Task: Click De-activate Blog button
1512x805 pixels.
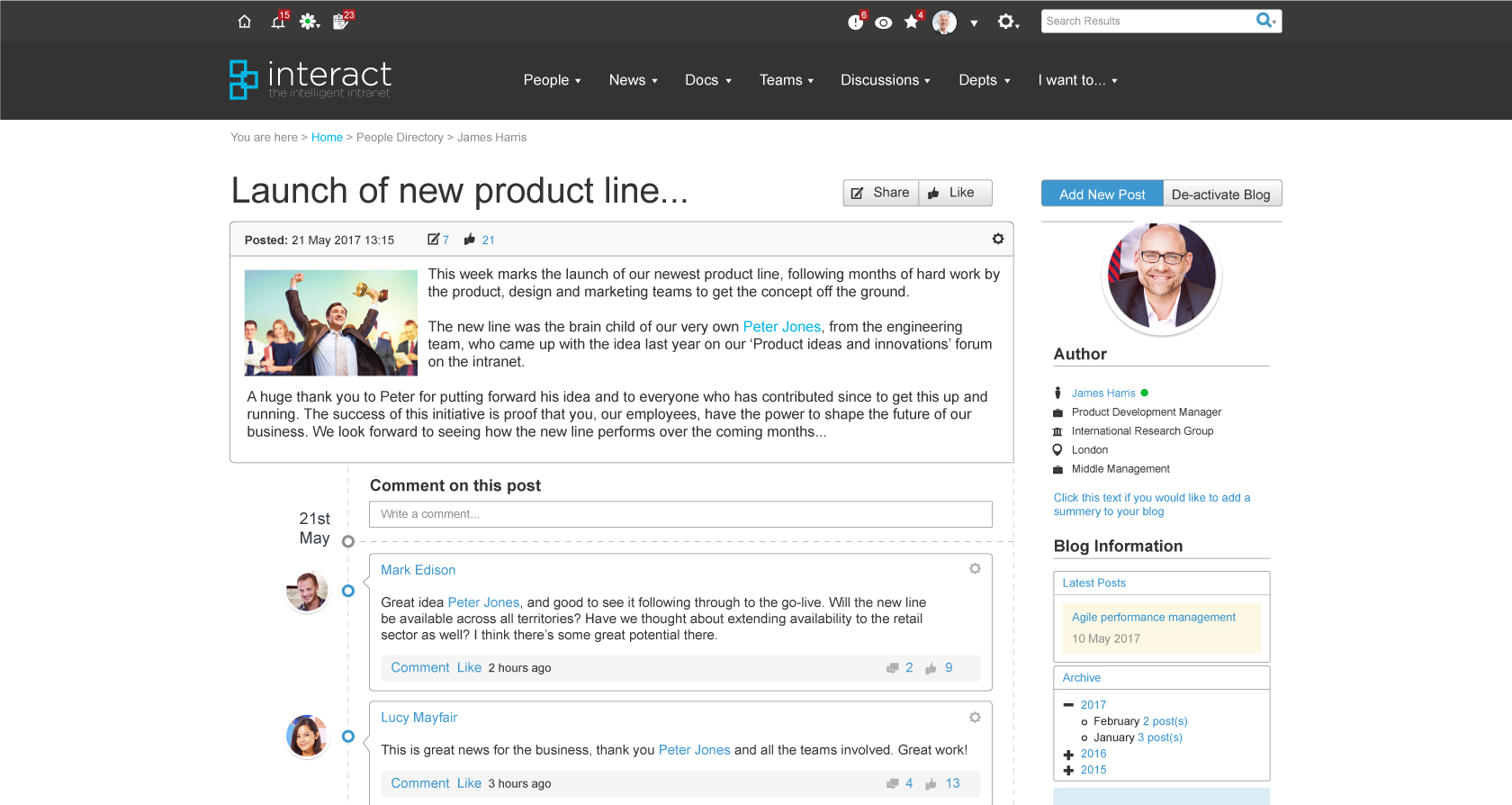Action: pos(1221,194)
